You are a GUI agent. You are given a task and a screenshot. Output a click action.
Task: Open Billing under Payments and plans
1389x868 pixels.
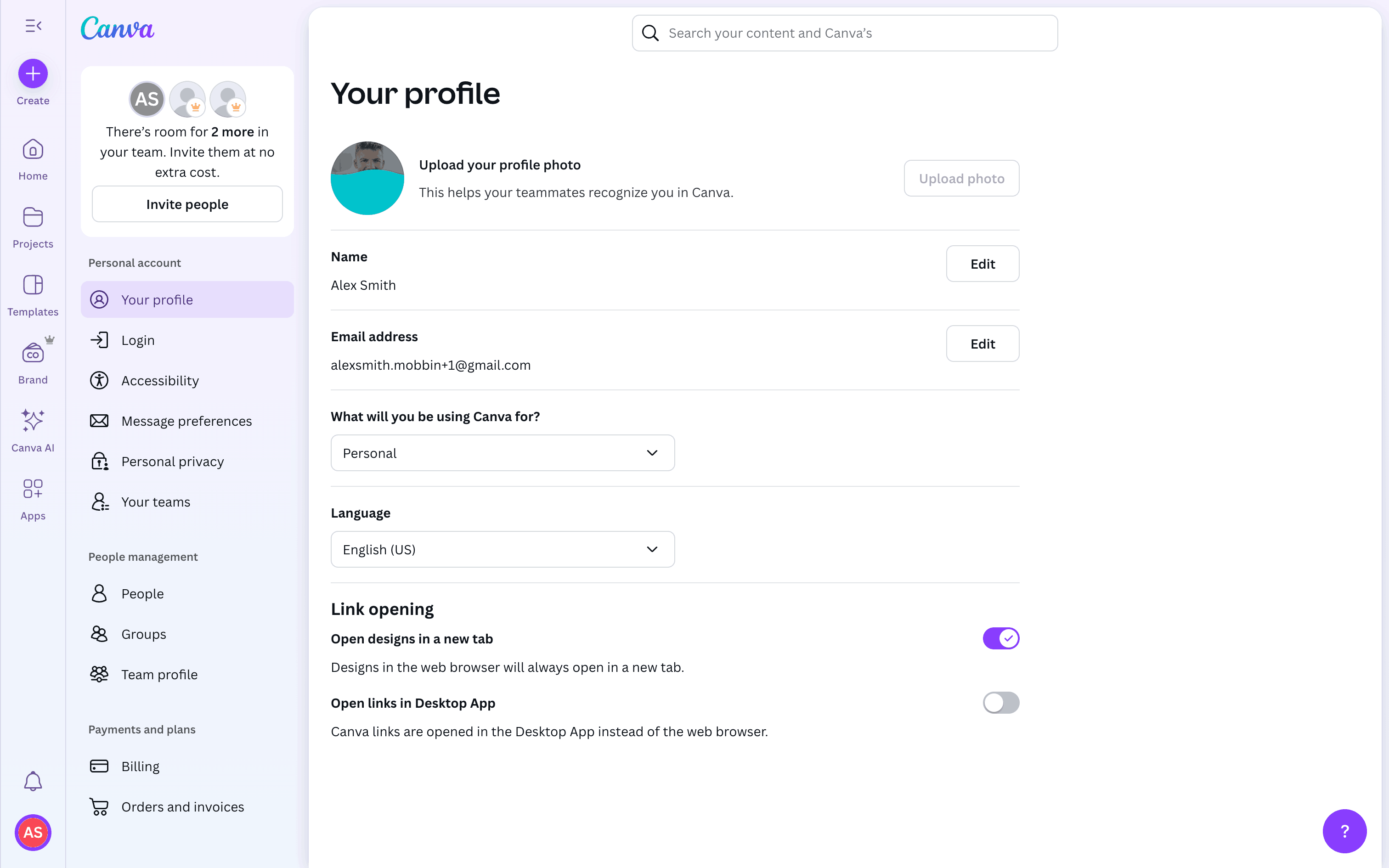click(x=141, y=767)
